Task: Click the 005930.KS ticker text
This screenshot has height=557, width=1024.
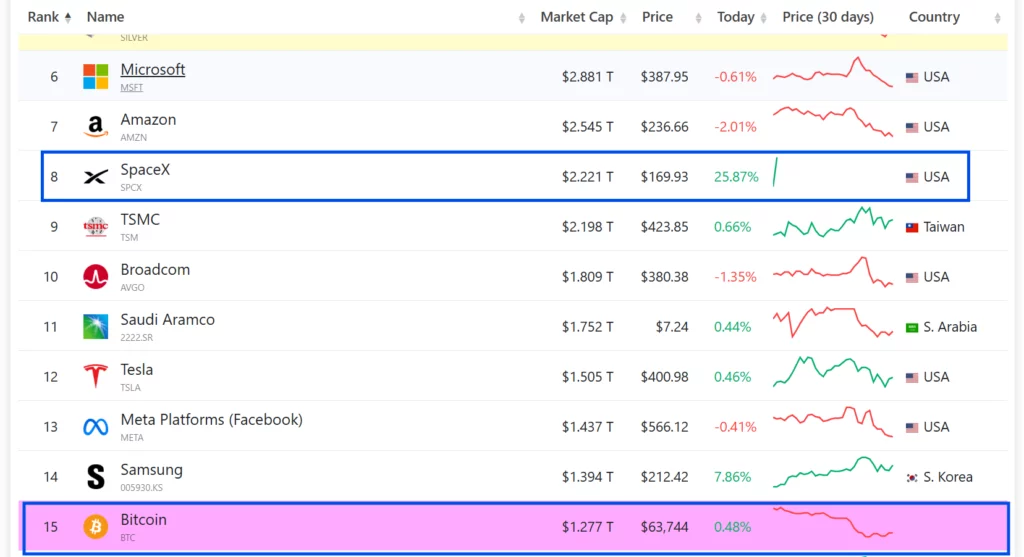Action: (142, 488)
